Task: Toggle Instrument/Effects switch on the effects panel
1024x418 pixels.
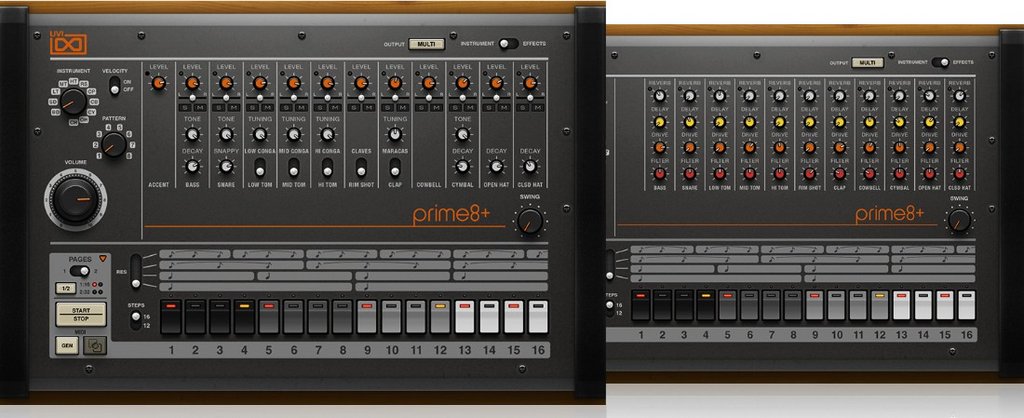Action: (940, 62)
